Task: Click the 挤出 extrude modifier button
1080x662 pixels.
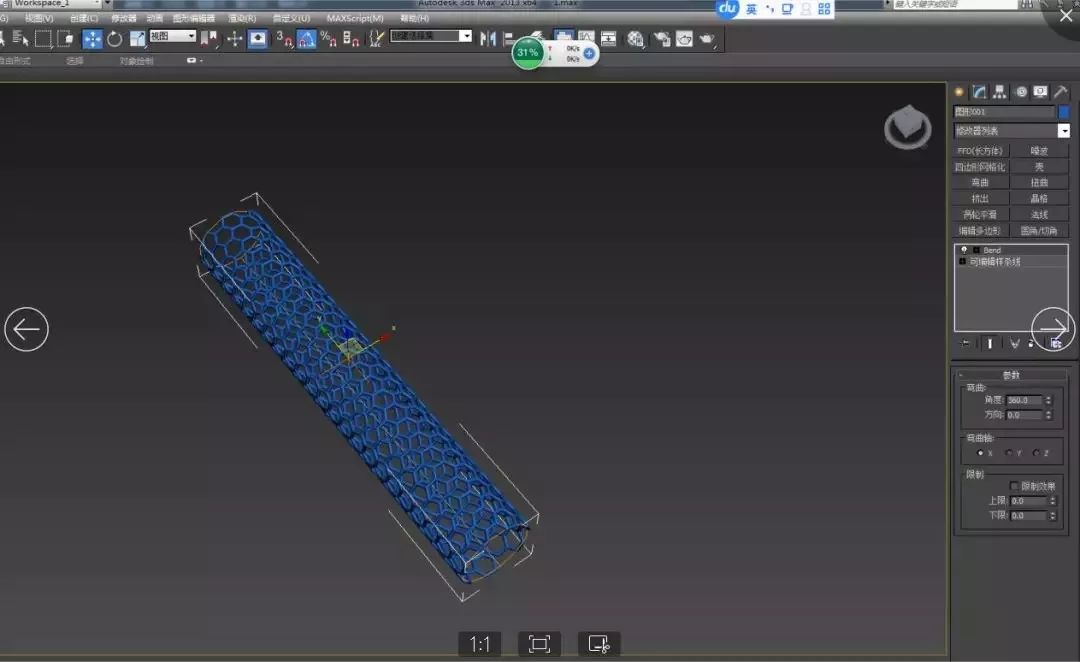Action: (980, 198)
